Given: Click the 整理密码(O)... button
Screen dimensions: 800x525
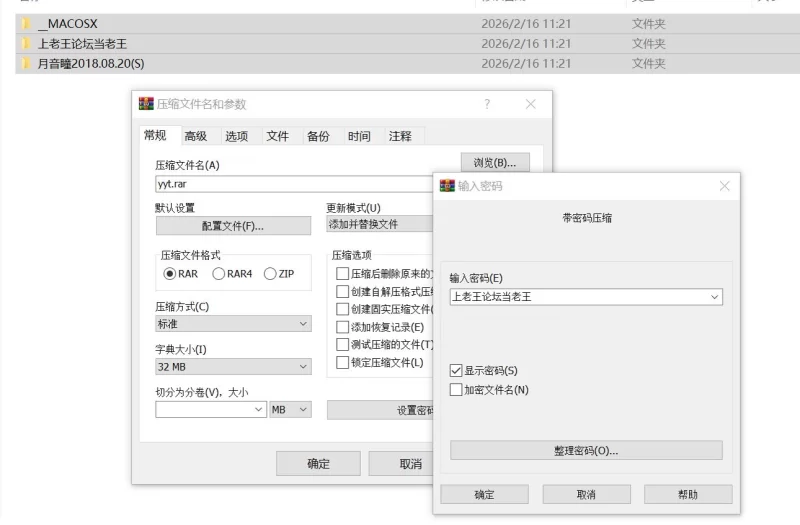Looking at the screenshot, I should pyautogui.click(x=586, y=451).
